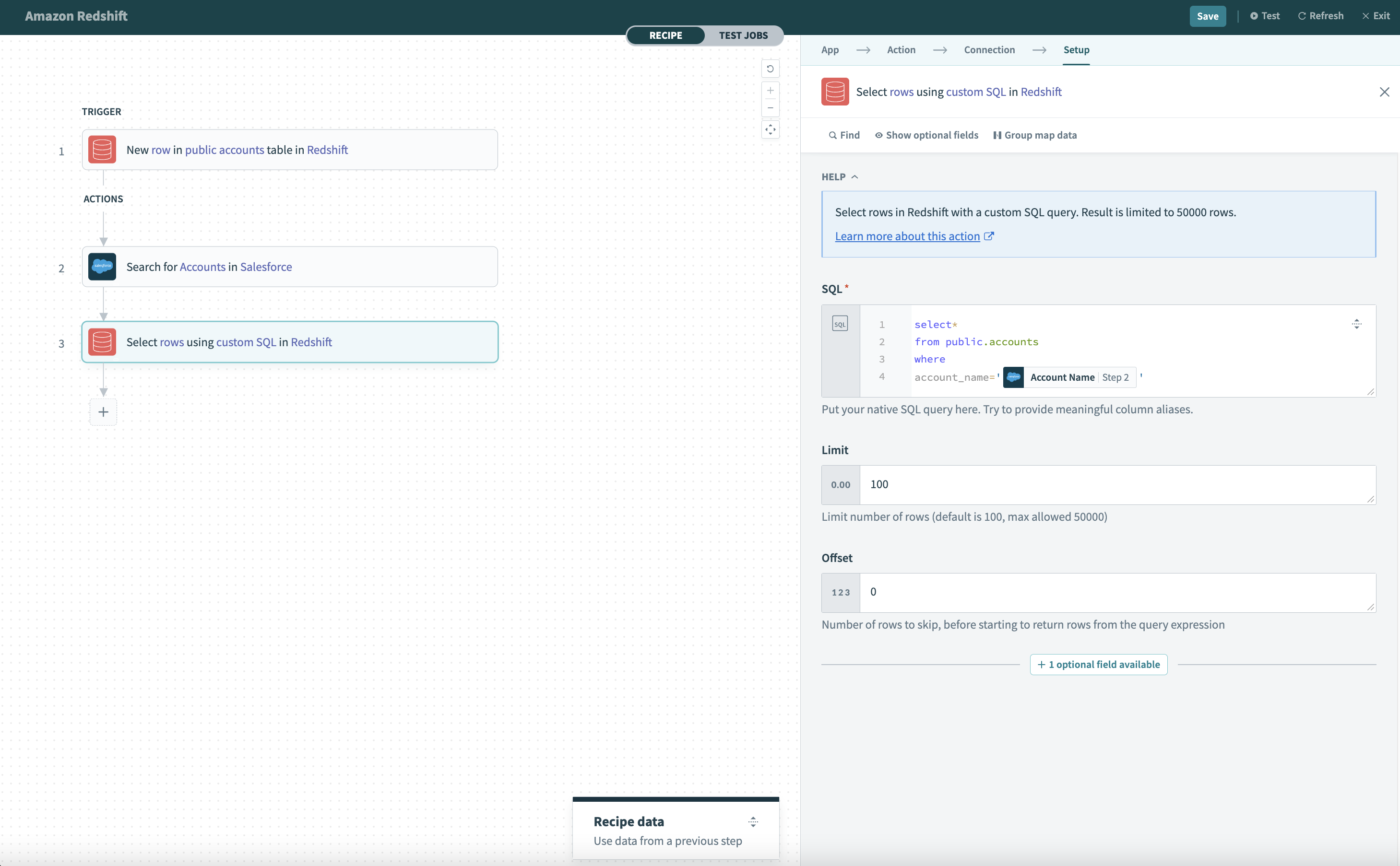Screen dimensions: 1400x866
Task: Click the add step plus button
Action: (103, 411)
